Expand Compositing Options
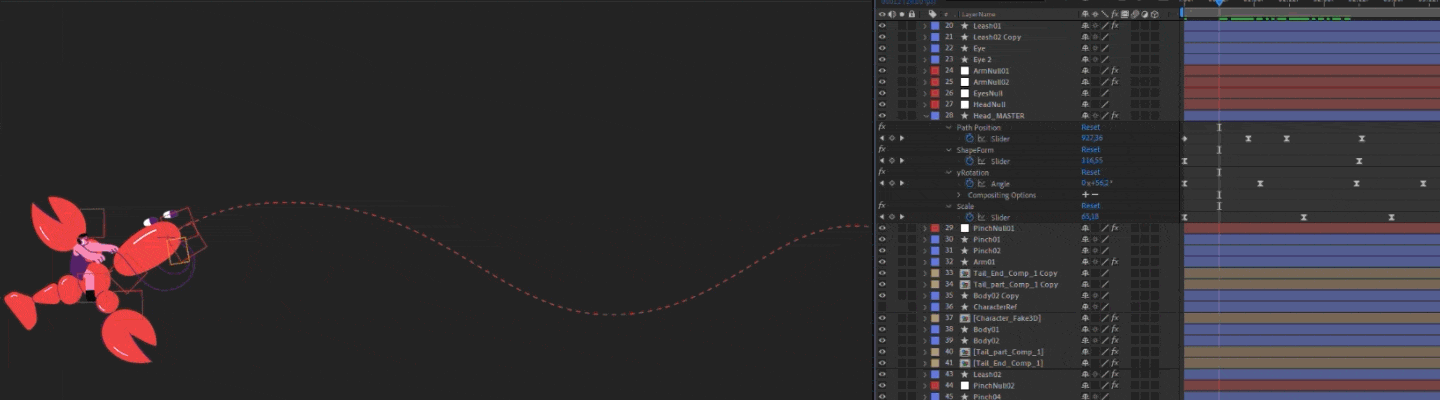 tap(958, 194)
